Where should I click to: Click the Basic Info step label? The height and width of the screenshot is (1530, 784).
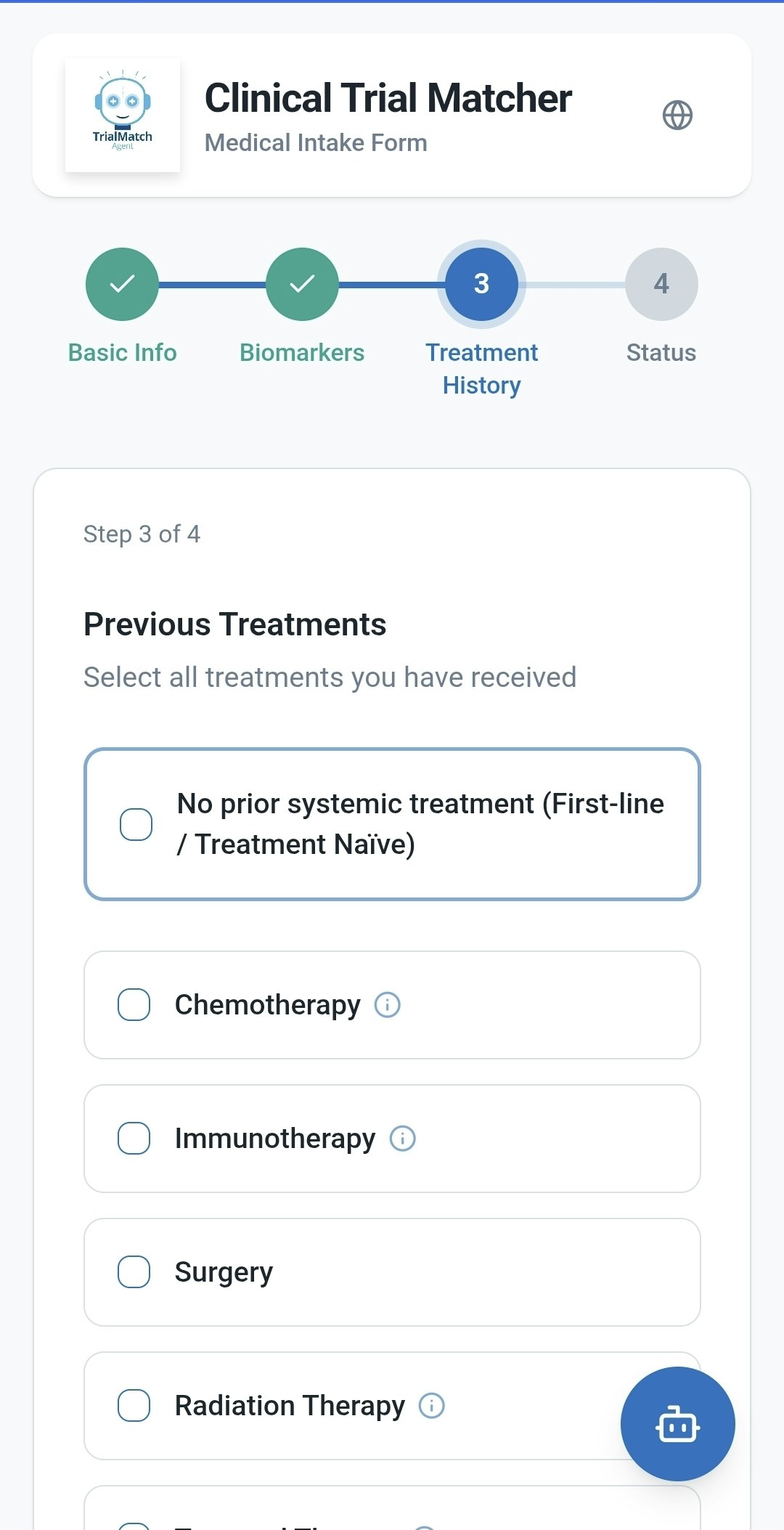(x=122, y=353)
